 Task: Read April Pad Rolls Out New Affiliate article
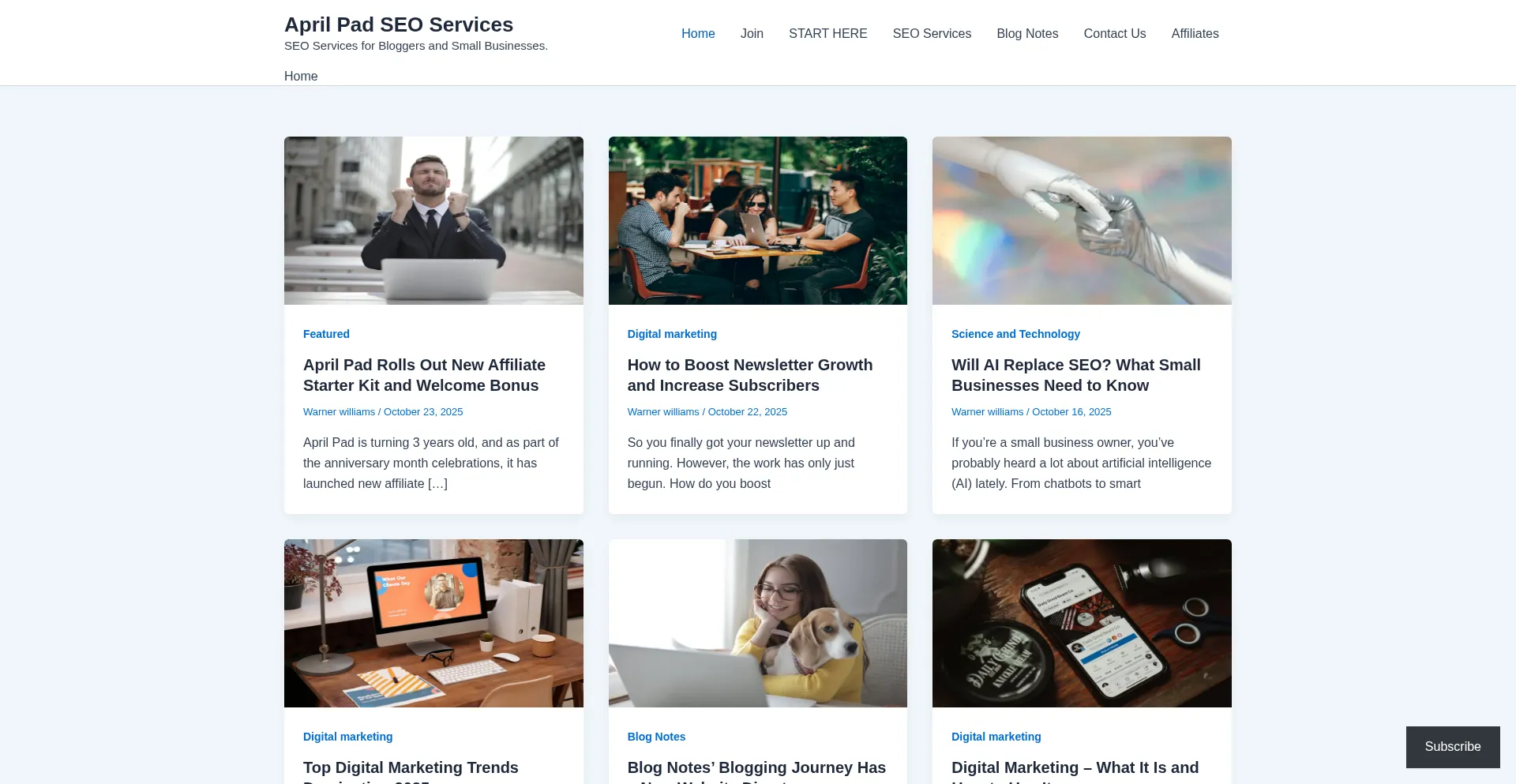424,375
